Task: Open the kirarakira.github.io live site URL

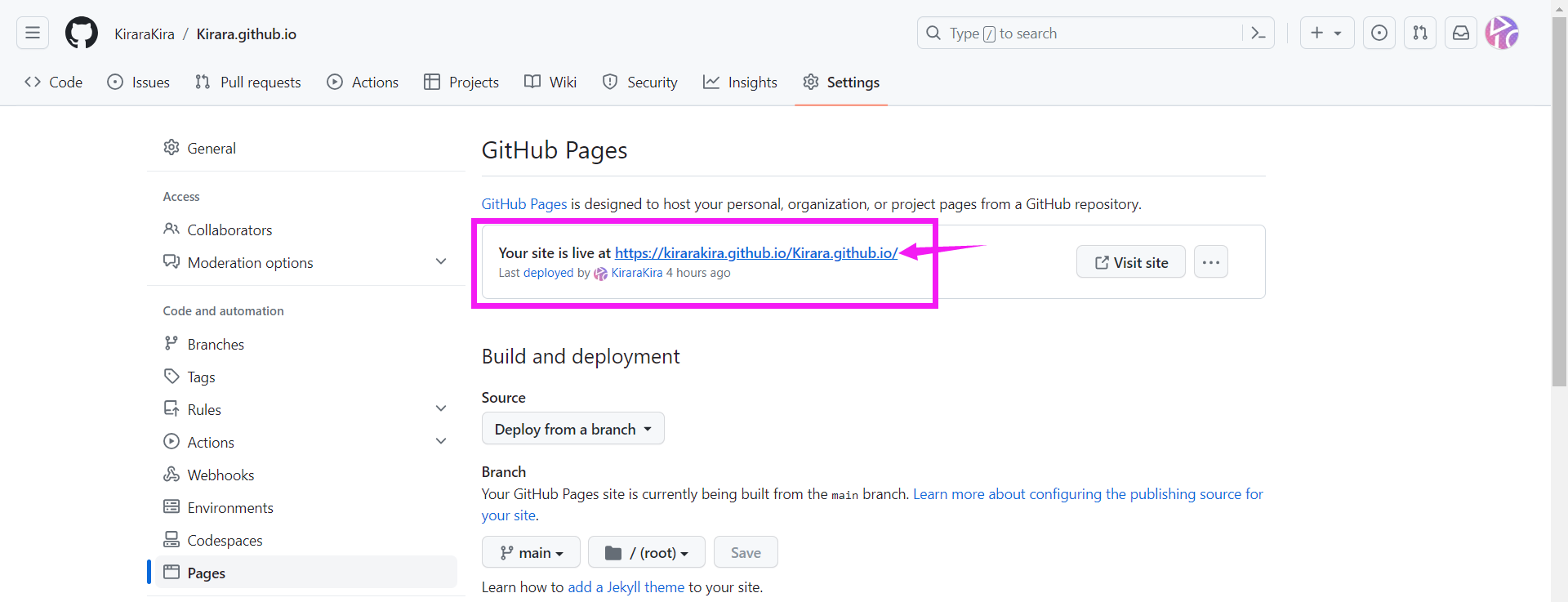Action: pos(756,253)
